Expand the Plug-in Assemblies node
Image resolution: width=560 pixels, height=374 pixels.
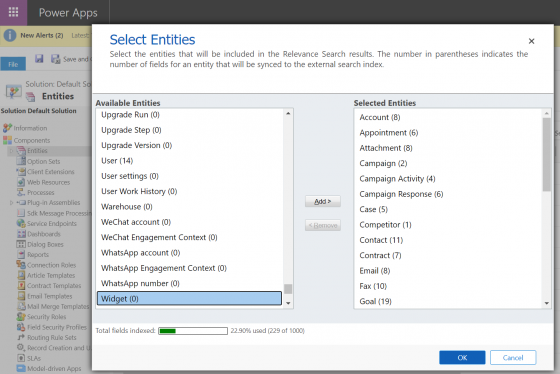11,203
